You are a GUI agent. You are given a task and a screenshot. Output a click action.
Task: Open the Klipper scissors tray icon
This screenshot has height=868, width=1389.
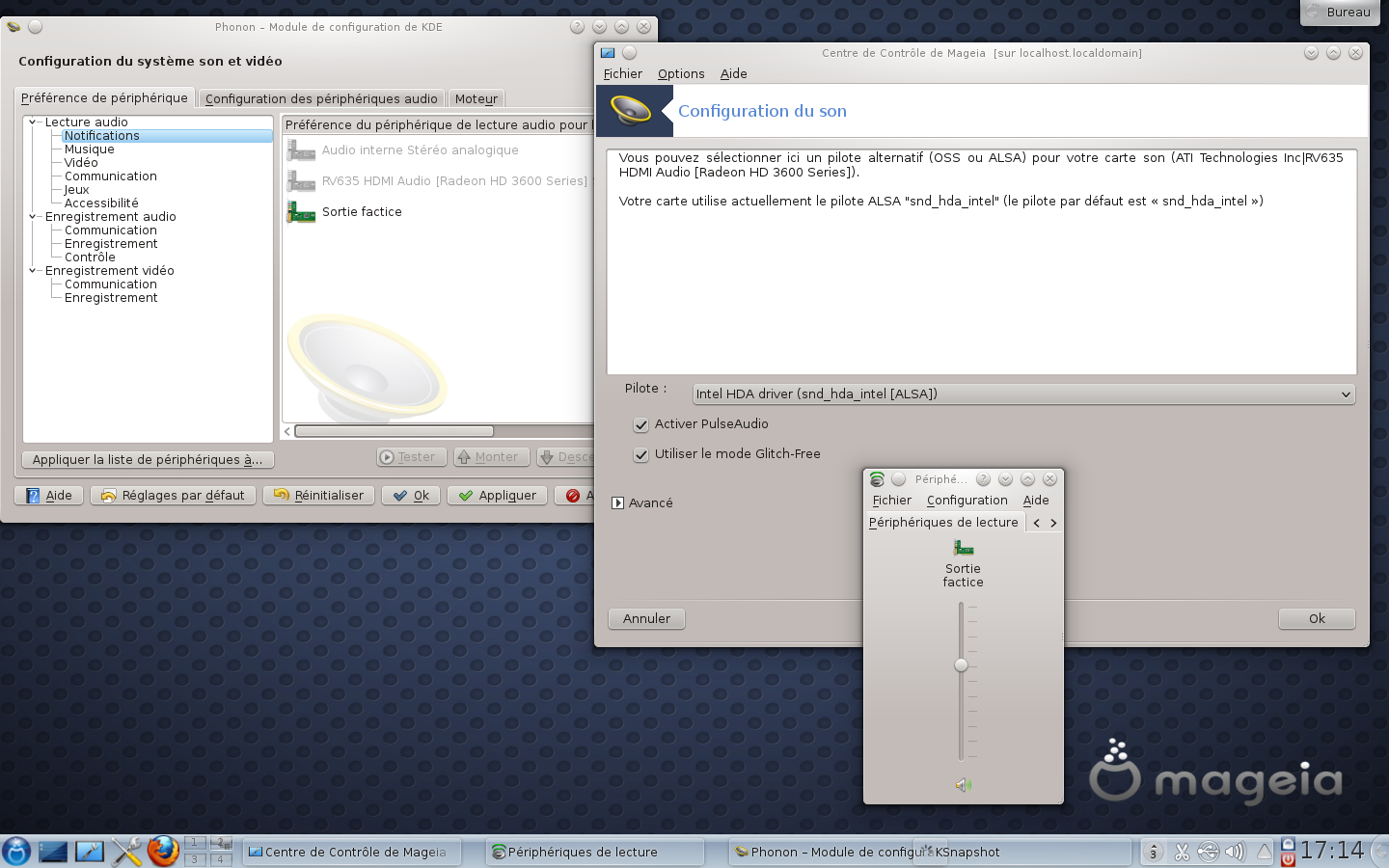click(1182, 852)
